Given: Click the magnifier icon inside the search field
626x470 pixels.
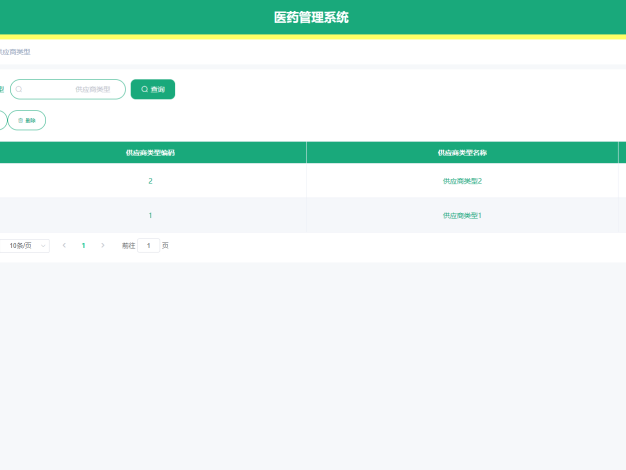Looking at the screenshot, I should pos(19,89).
